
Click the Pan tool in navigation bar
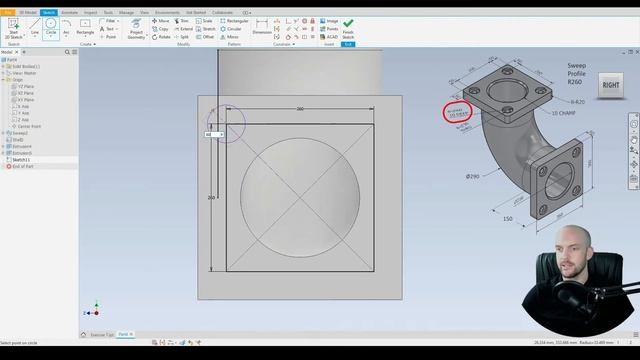tap(633, 140)
